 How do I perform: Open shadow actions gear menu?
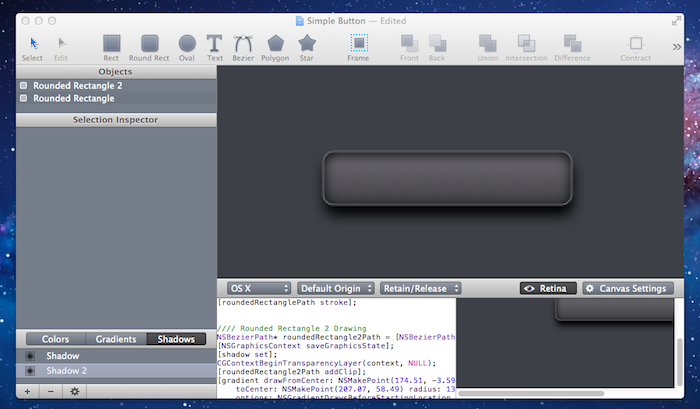(x=75, y=392)
